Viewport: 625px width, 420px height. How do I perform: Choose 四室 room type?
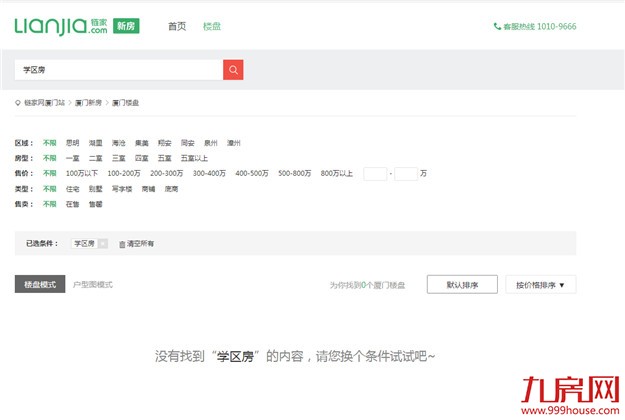142,158
